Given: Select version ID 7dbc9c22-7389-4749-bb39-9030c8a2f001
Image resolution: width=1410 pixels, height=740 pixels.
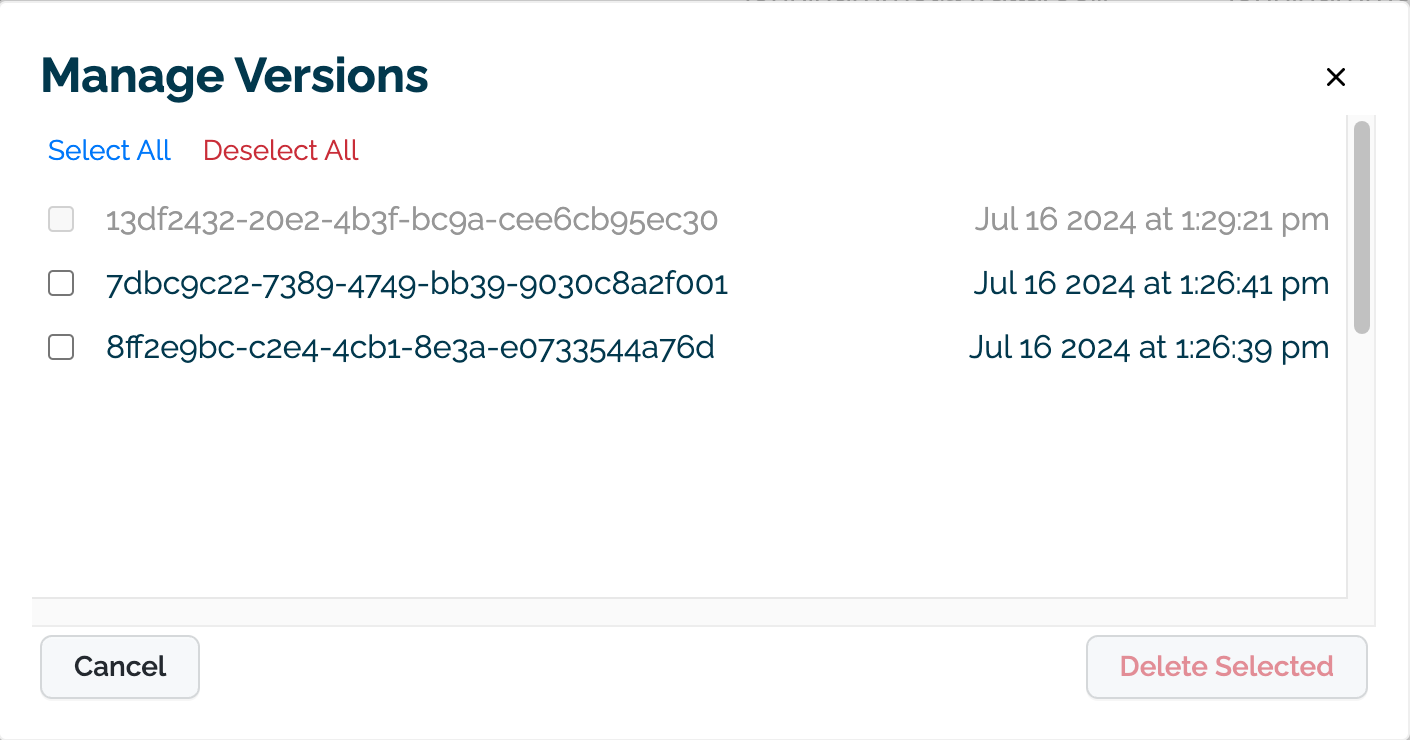Looking at the screenshot, I should click(x=416, y=284).
